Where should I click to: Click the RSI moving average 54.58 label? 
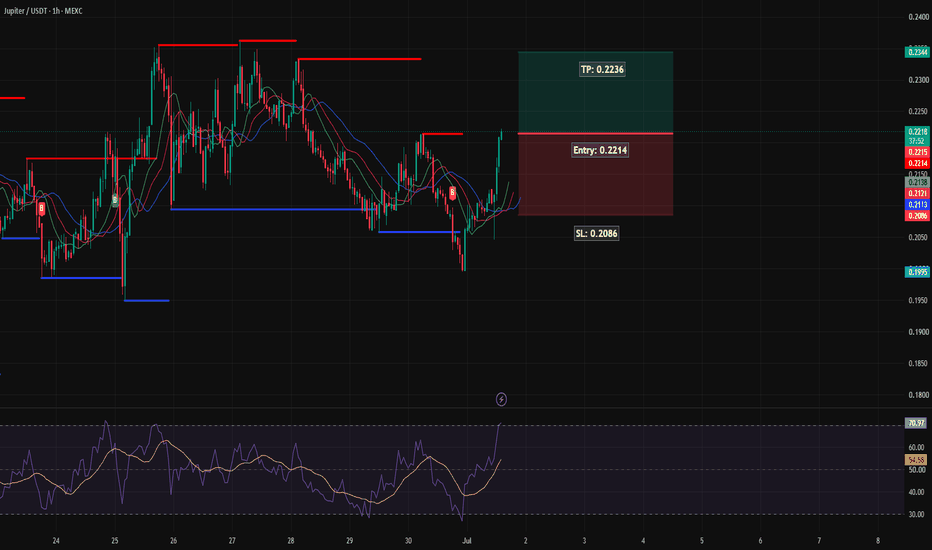916,460
